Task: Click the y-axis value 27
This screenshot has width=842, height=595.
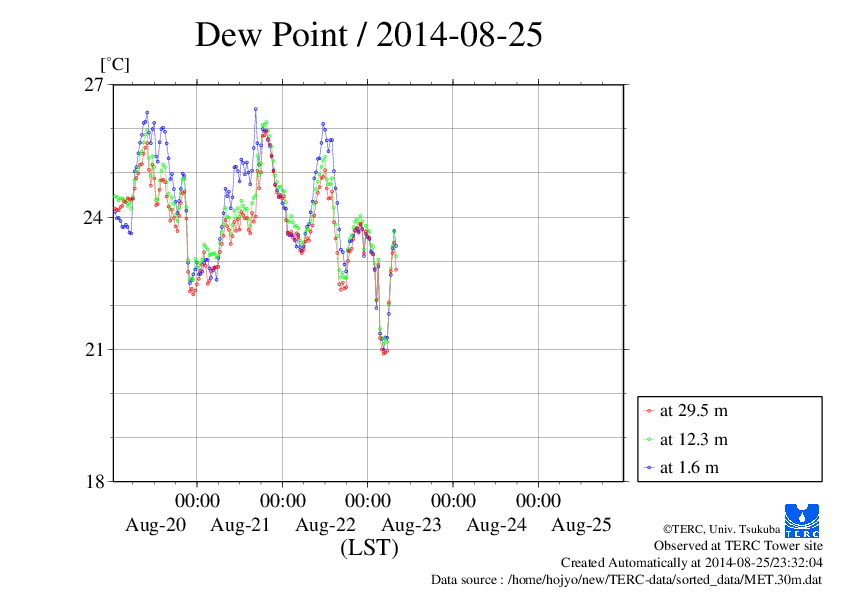Action: coord(94,85)
